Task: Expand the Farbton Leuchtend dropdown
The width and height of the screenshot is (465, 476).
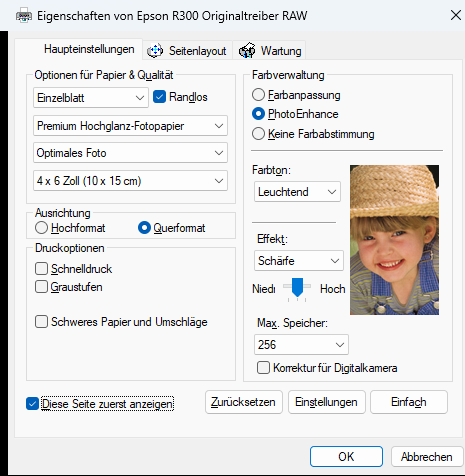Action: (297, 192)
